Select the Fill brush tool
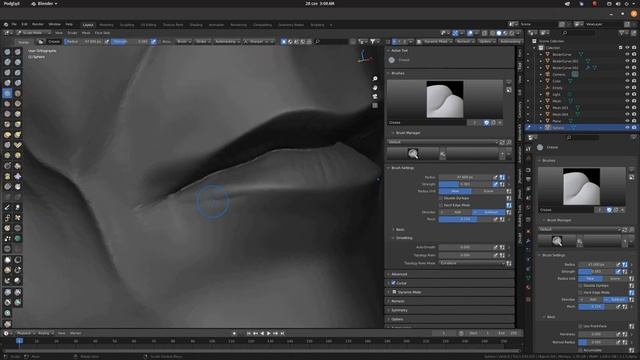The image size is (640, 360). coord(18,104)
